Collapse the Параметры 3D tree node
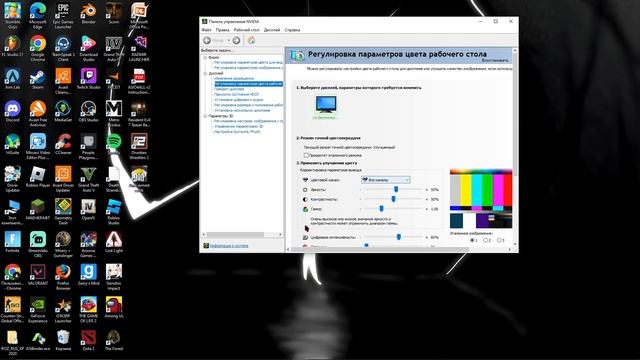This screenshot has width=640, height=360. pyautogui.click(x=205, y=116)
